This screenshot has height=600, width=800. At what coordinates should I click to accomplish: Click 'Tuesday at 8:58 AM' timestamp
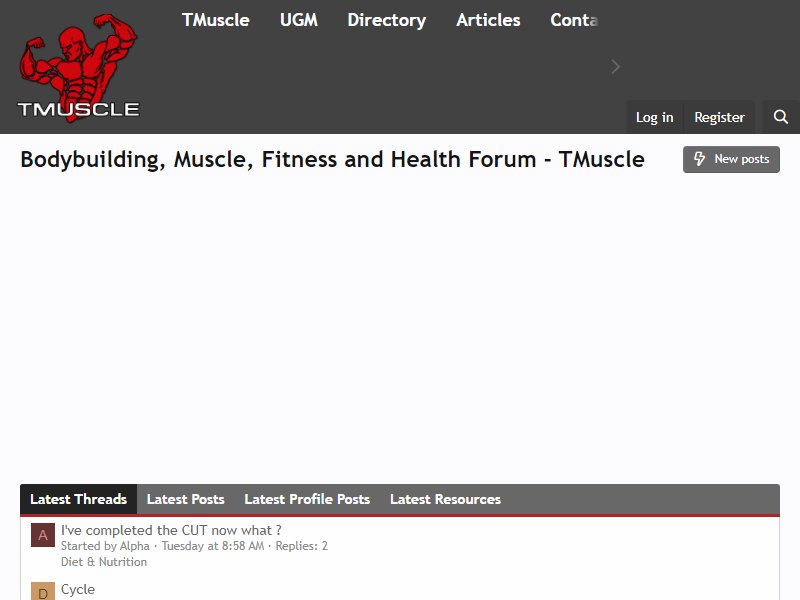(x=213, y=546)
